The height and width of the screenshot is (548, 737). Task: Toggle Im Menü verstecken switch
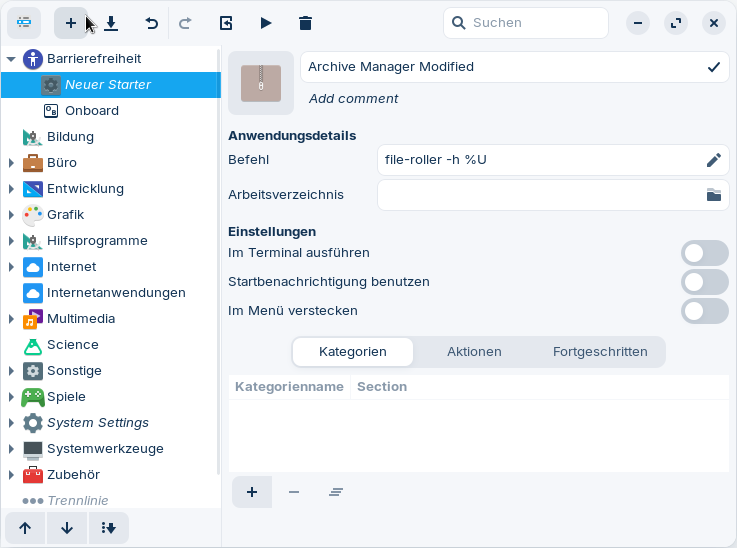coord(705,311)
